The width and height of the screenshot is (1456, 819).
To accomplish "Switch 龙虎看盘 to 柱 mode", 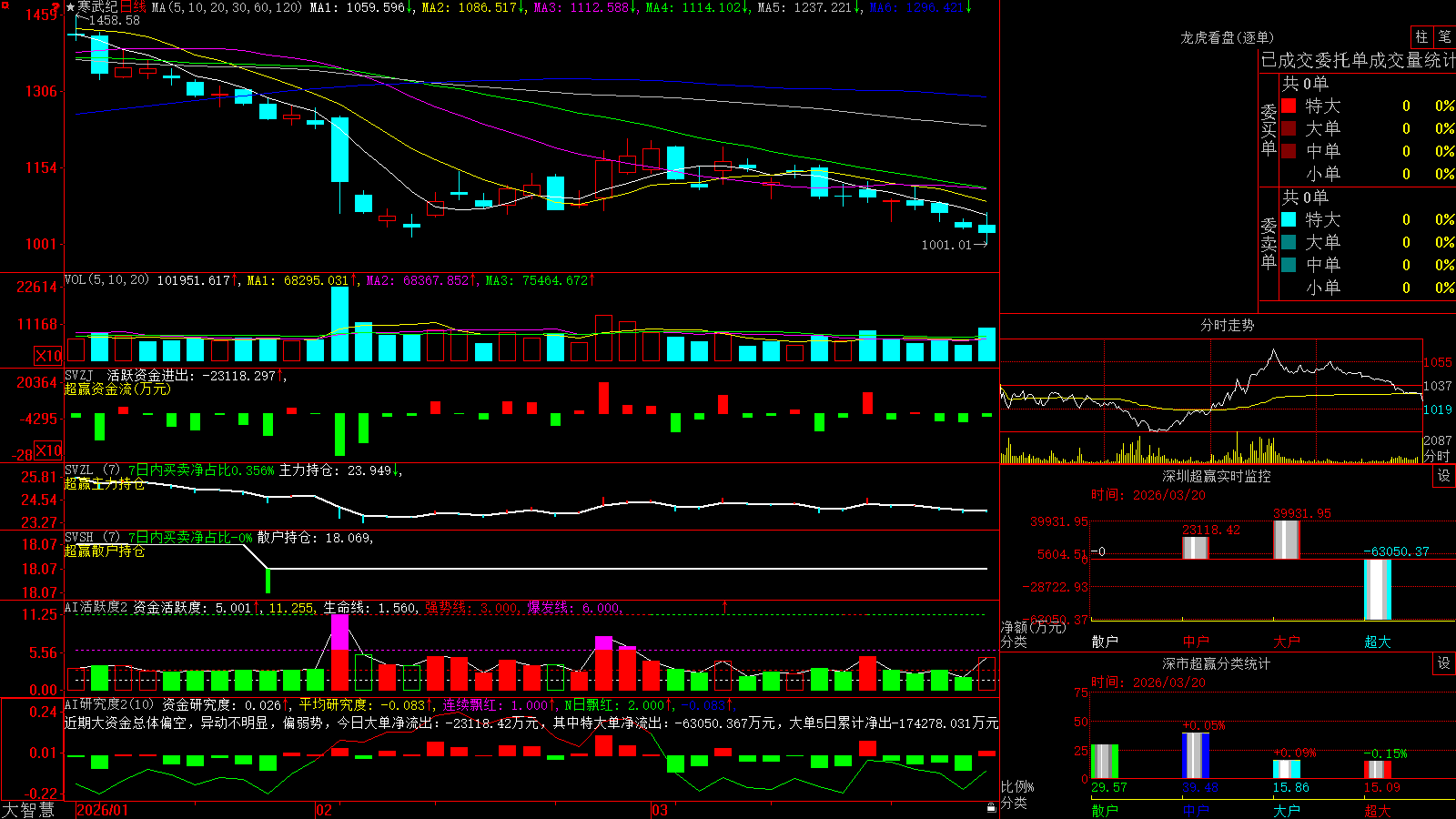I will click(x=1421, y=37).
